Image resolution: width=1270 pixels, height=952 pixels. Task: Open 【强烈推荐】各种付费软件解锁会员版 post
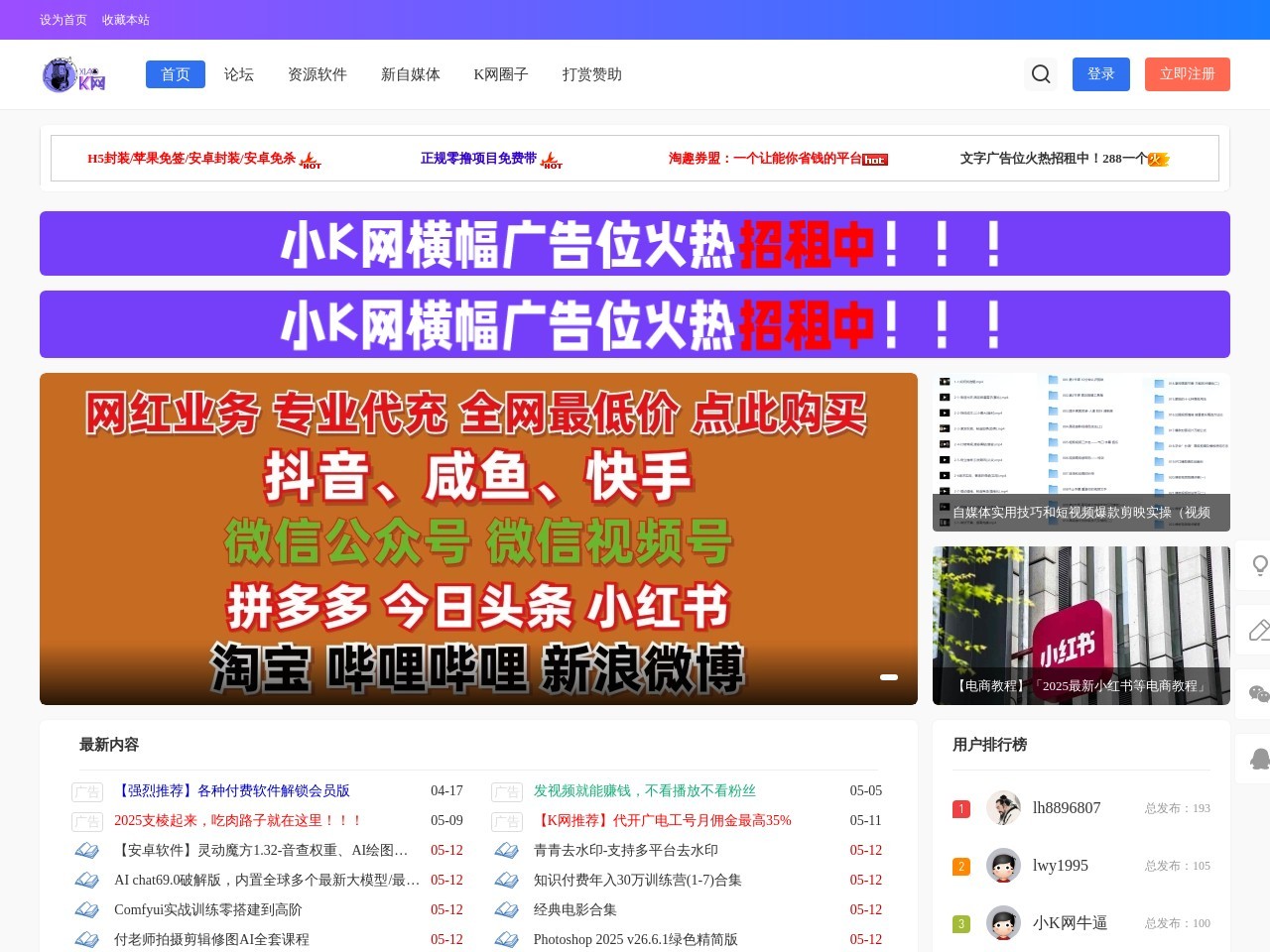click(232, 791)
